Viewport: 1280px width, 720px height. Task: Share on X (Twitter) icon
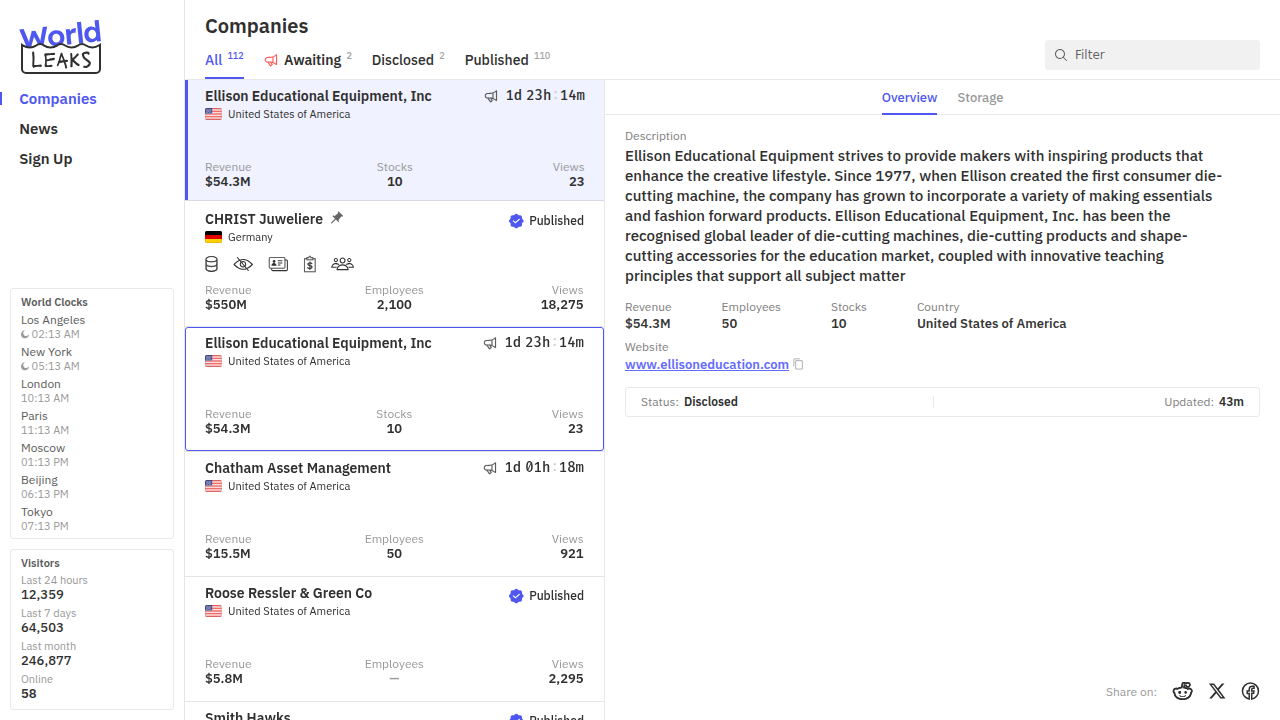point(1217,691)
